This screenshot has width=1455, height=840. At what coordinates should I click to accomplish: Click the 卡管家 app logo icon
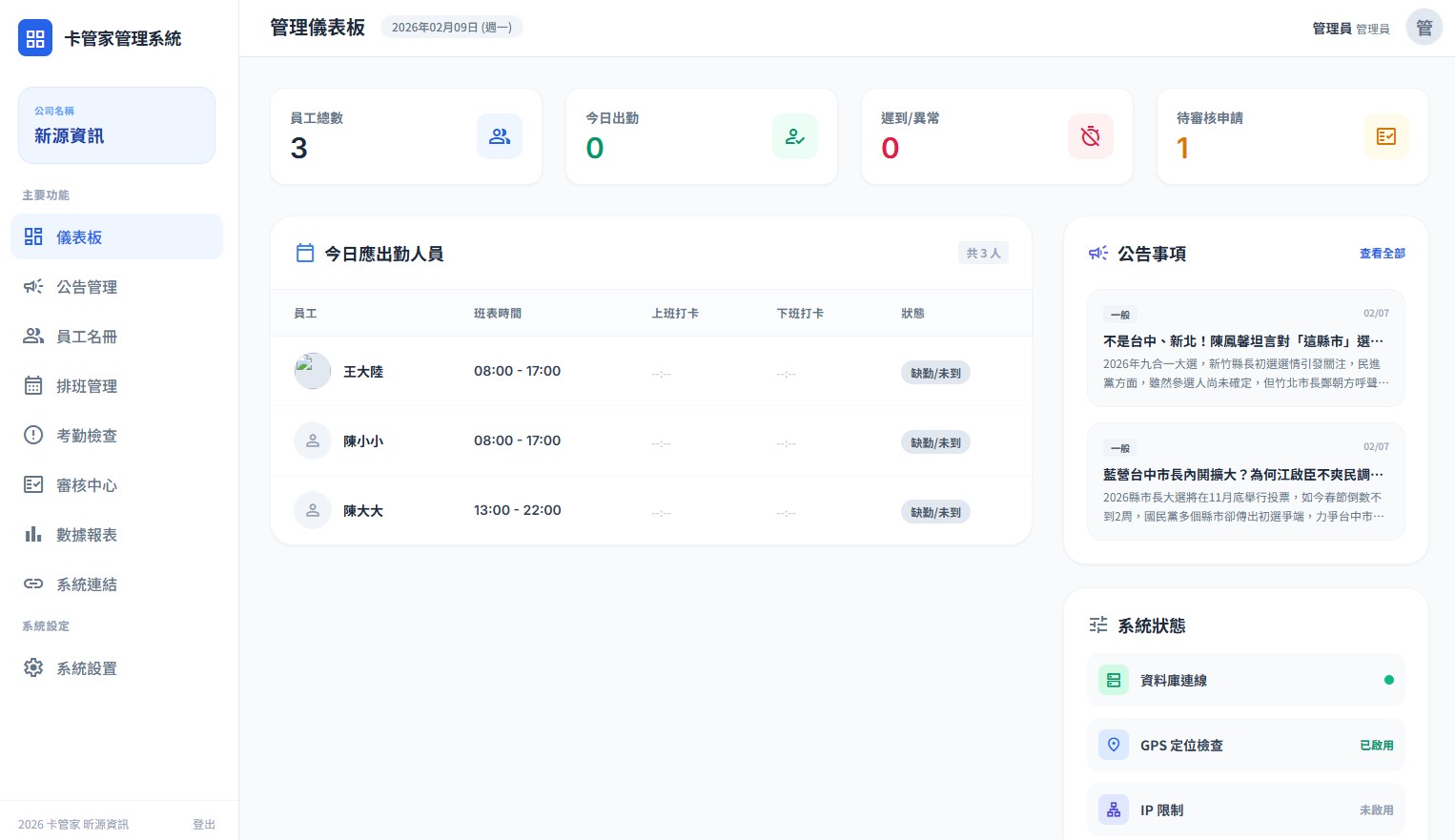(x=35, y=38)
